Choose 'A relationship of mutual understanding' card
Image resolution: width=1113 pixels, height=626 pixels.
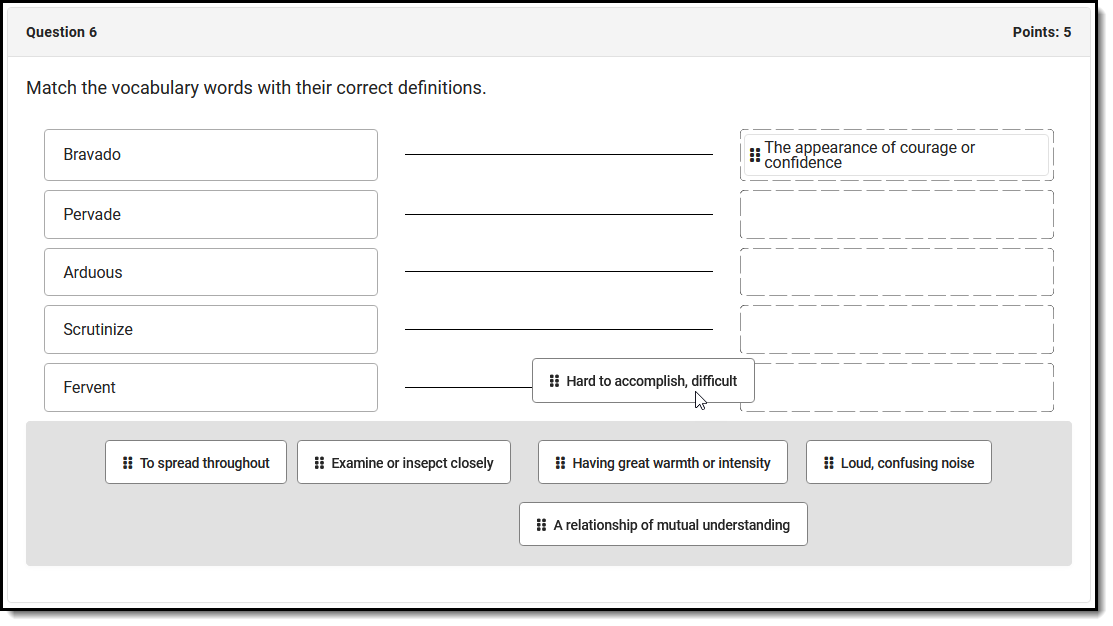coord(671,525)
